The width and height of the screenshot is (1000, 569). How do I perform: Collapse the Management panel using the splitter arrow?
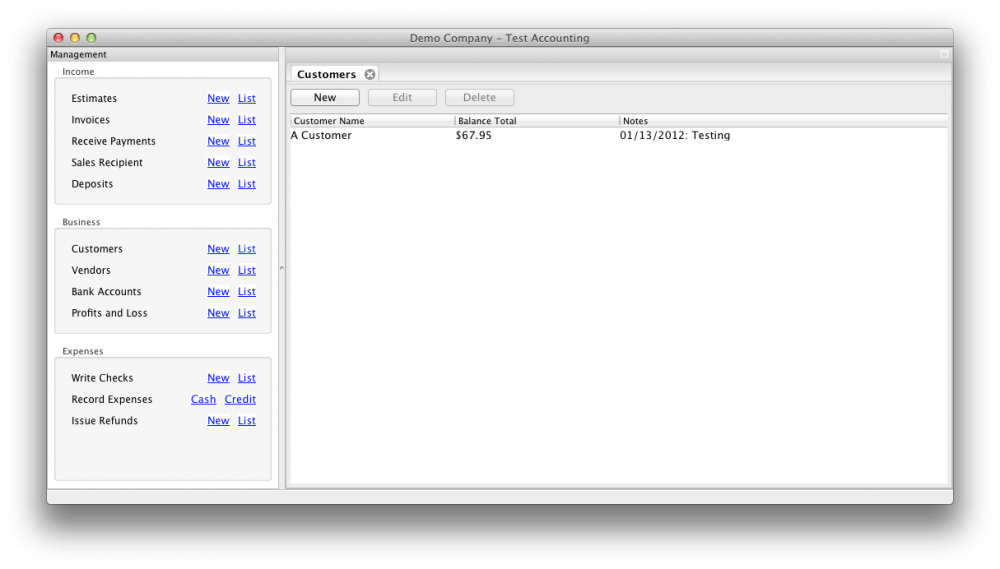click(x=281, y=268)
